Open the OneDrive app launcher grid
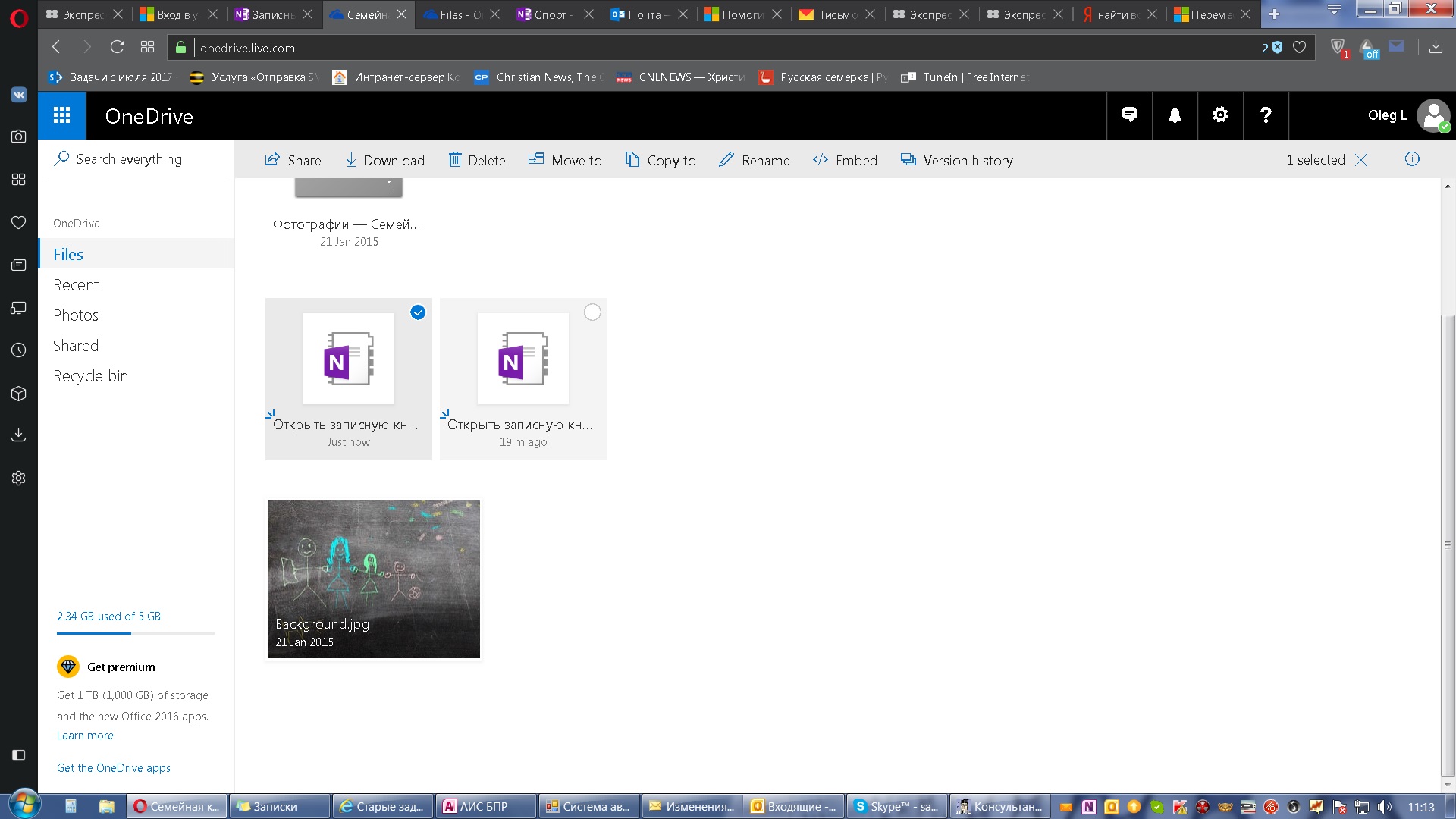 [x=62, y=115]
